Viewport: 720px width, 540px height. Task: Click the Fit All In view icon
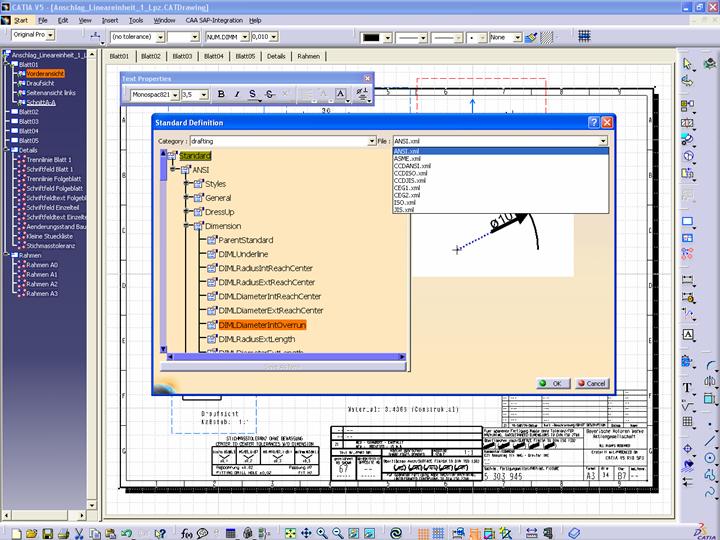pos(290,533)
